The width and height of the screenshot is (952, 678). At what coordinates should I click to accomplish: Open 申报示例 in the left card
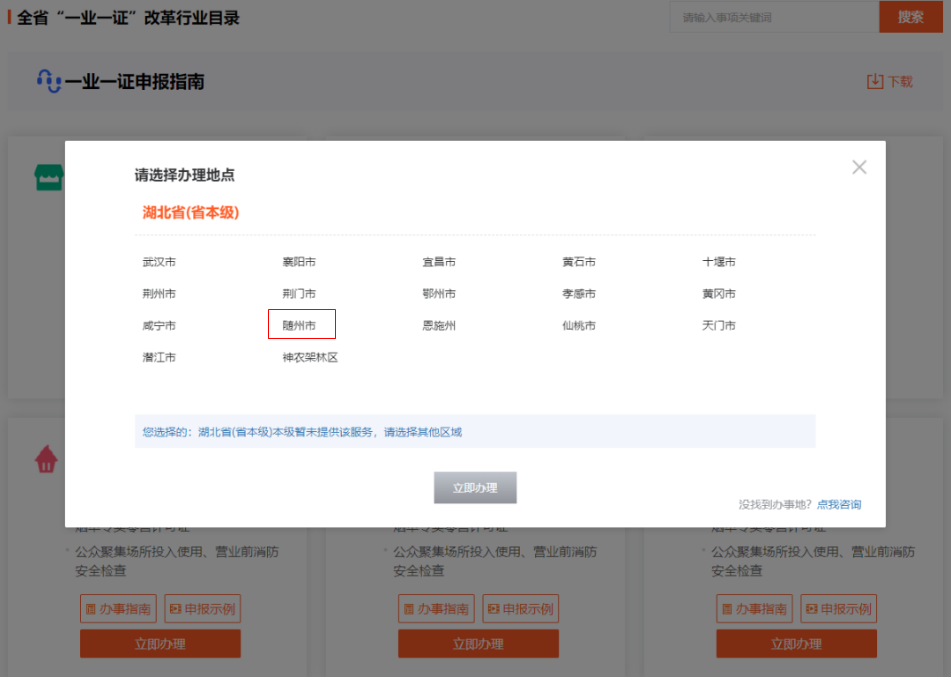203,609
